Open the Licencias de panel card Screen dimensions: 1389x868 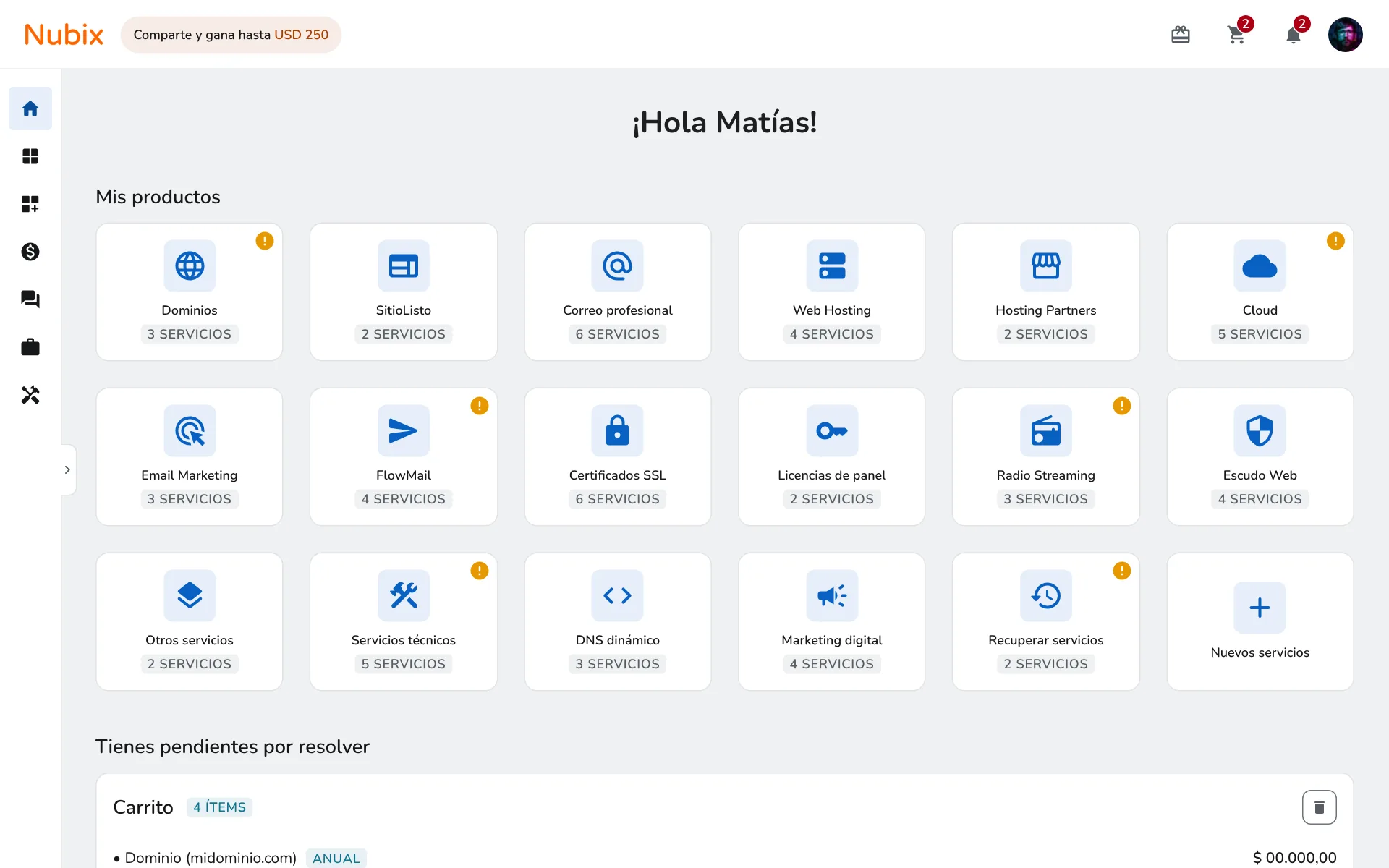pyautogui.click(x=832, y=457)
